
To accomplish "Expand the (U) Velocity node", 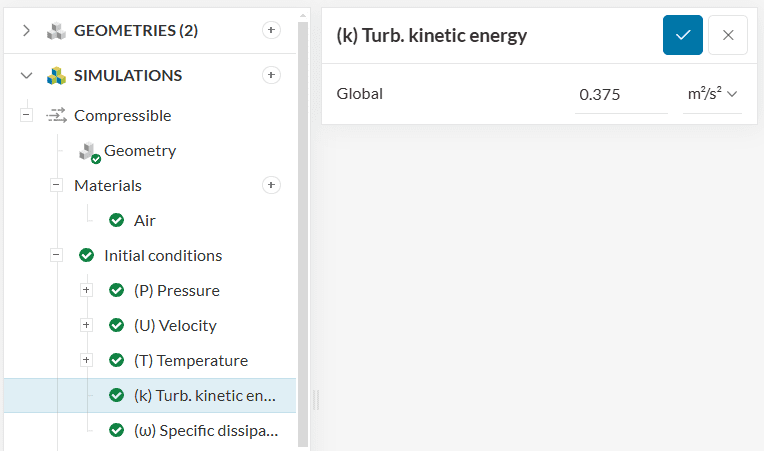I will click(x=86, y=325).
